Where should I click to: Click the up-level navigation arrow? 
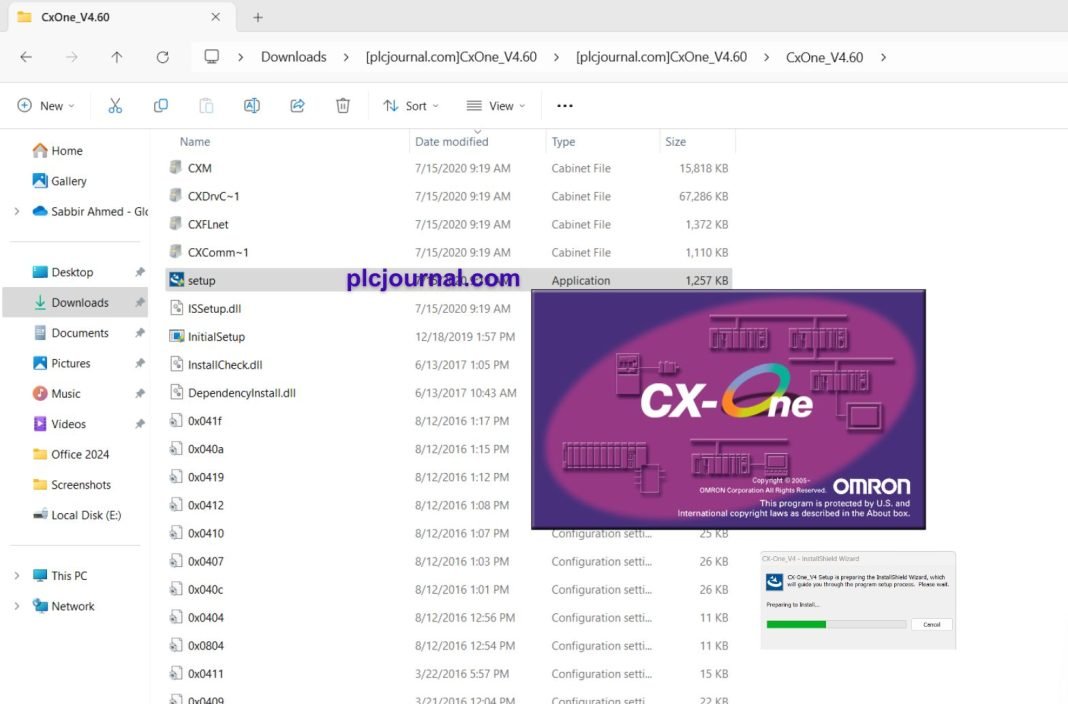[117, 57]
